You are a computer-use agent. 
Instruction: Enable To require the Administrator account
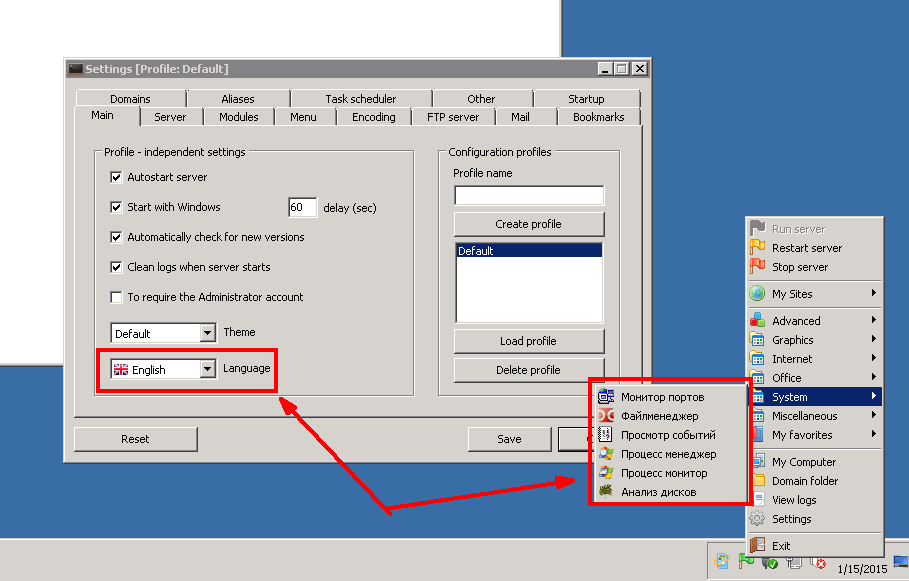[x=116, y=297]
